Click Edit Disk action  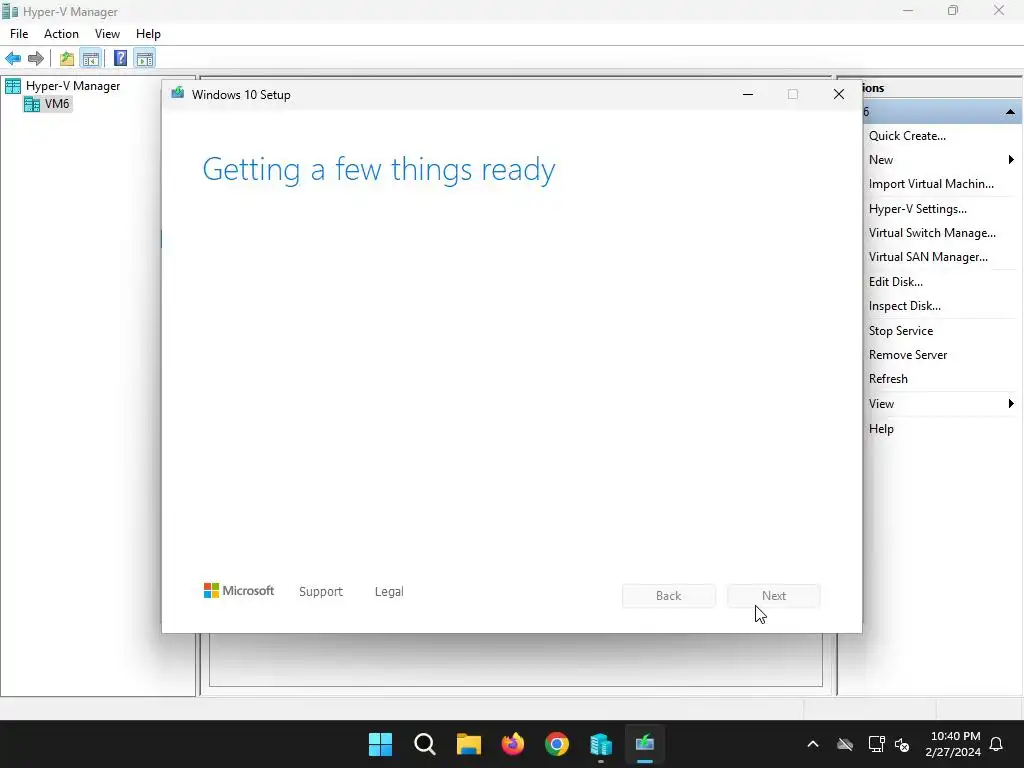[895, 282]
